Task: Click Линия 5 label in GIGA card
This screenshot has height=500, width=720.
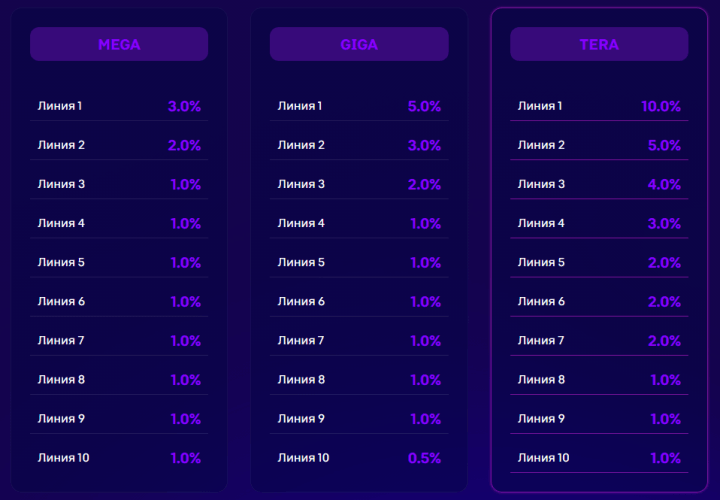Action: tap(301, 262)
